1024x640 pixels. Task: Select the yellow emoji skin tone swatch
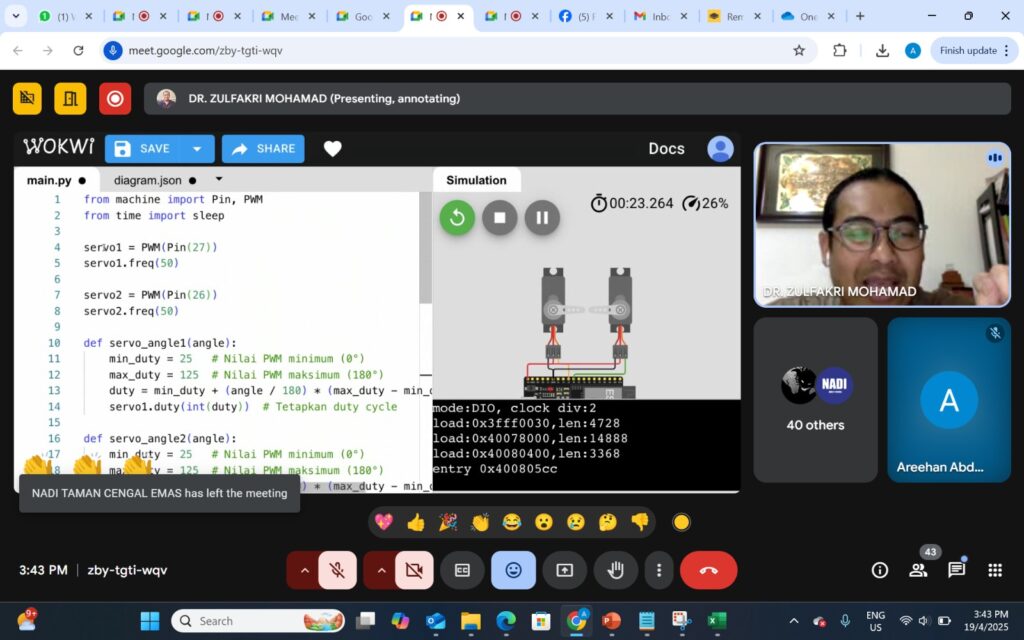tap(681, 522)
